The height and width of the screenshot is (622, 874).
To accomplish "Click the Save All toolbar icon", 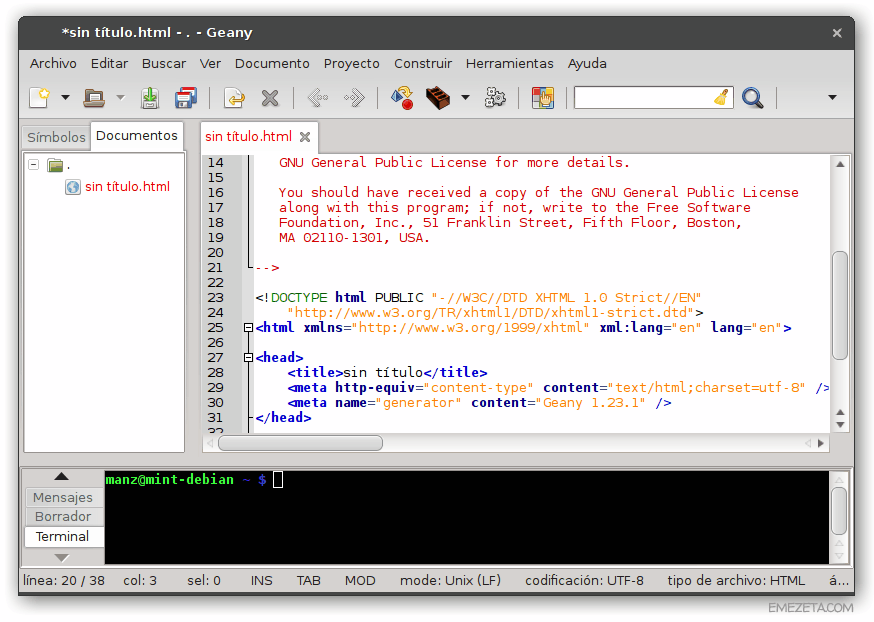I will pos(186,98).
